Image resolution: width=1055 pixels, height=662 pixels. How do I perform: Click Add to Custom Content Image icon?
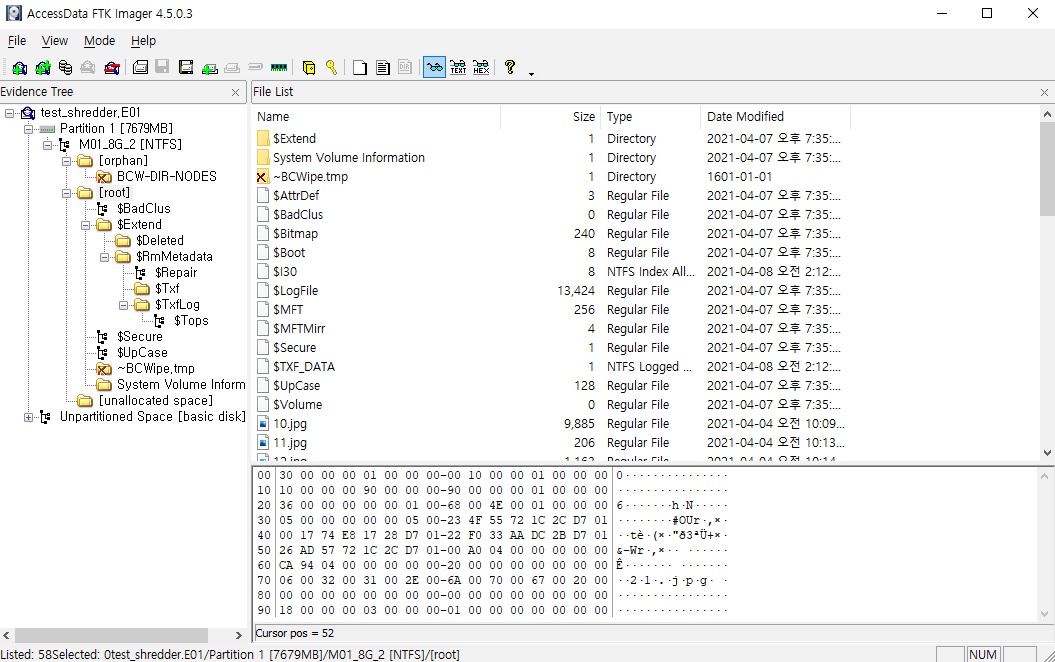tap(209, 67)
